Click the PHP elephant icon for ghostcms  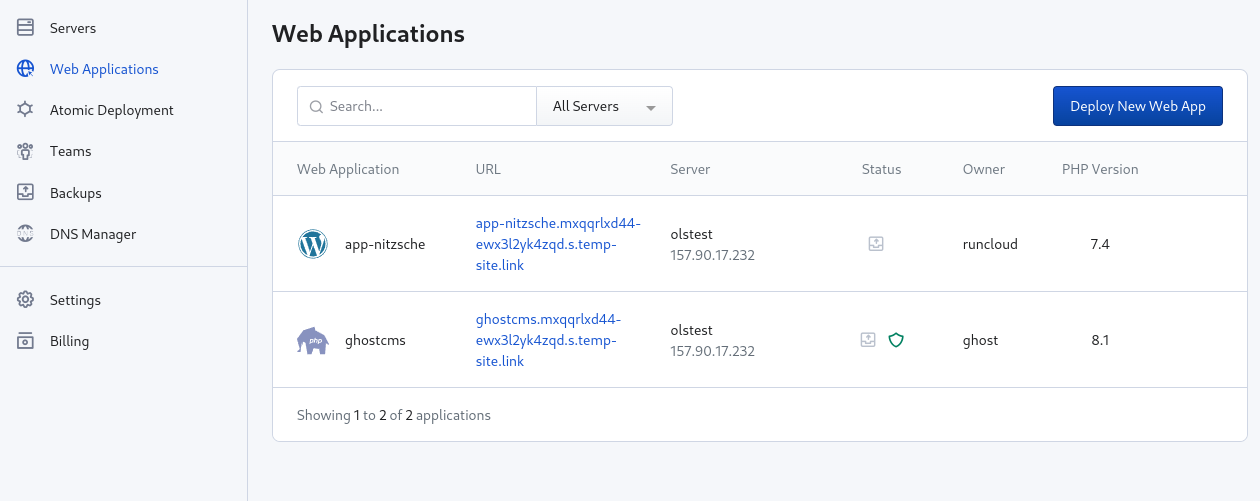[313, 340]
